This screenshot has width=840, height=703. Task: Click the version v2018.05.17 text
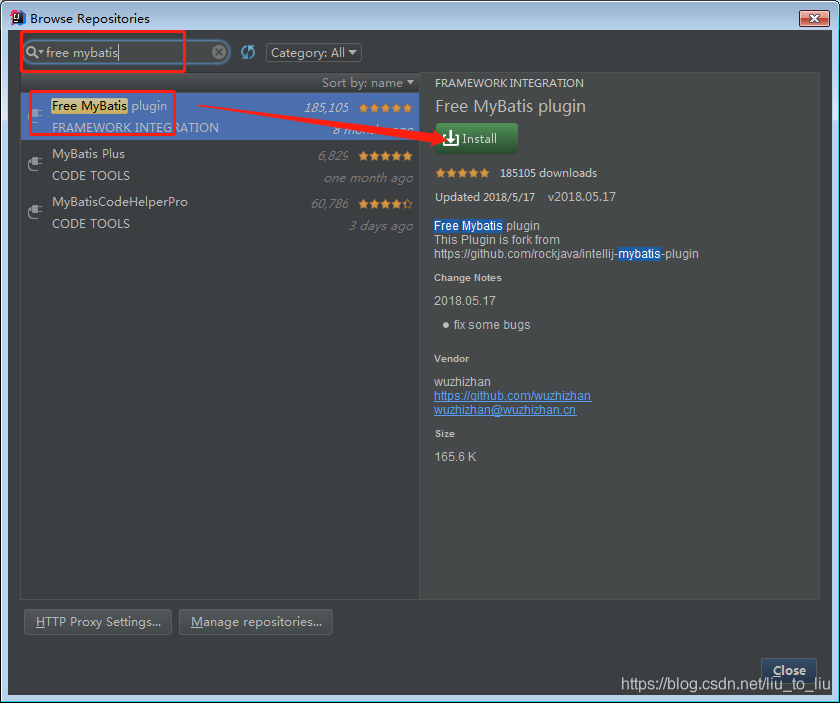582,197
